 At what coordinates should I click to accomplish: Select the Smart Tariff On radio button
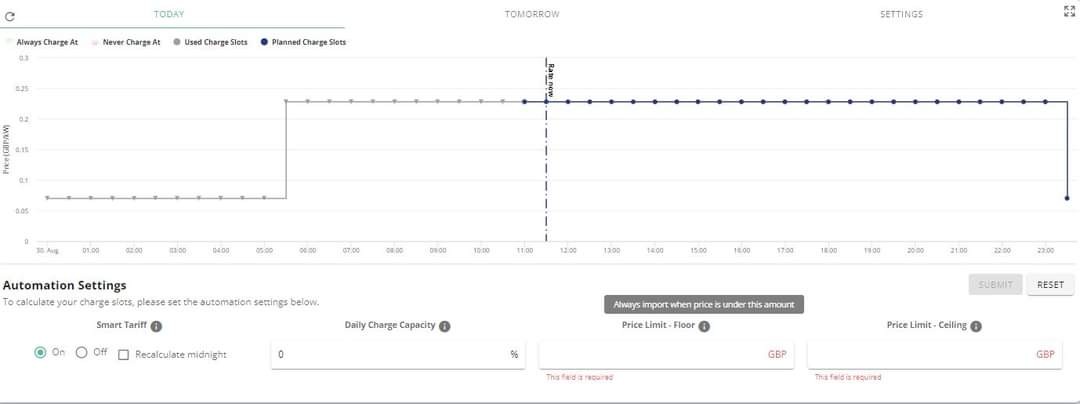pyautogui.click(x=41, y=352)
